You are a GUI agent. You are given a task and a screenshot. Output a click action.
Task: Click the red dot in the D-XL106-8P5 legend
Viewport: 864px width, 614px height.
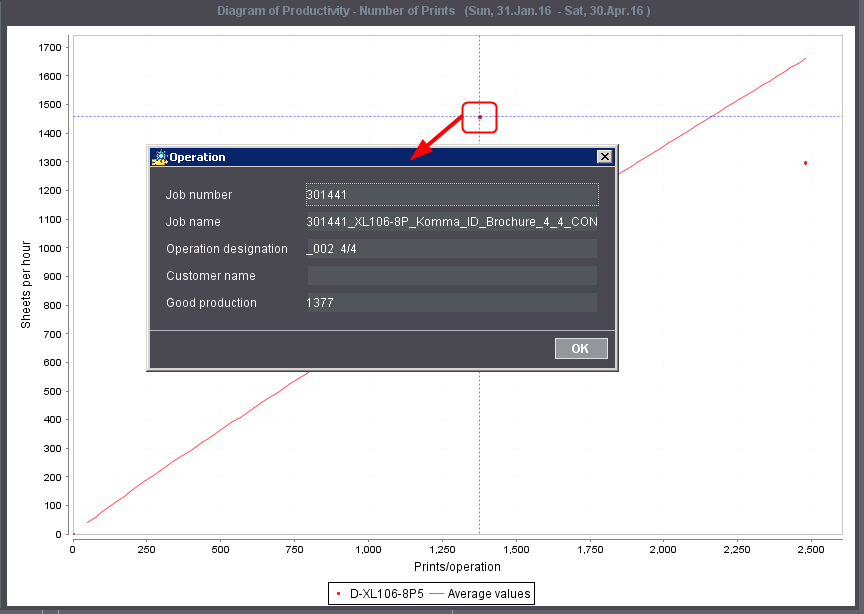[x=339, y=593]
